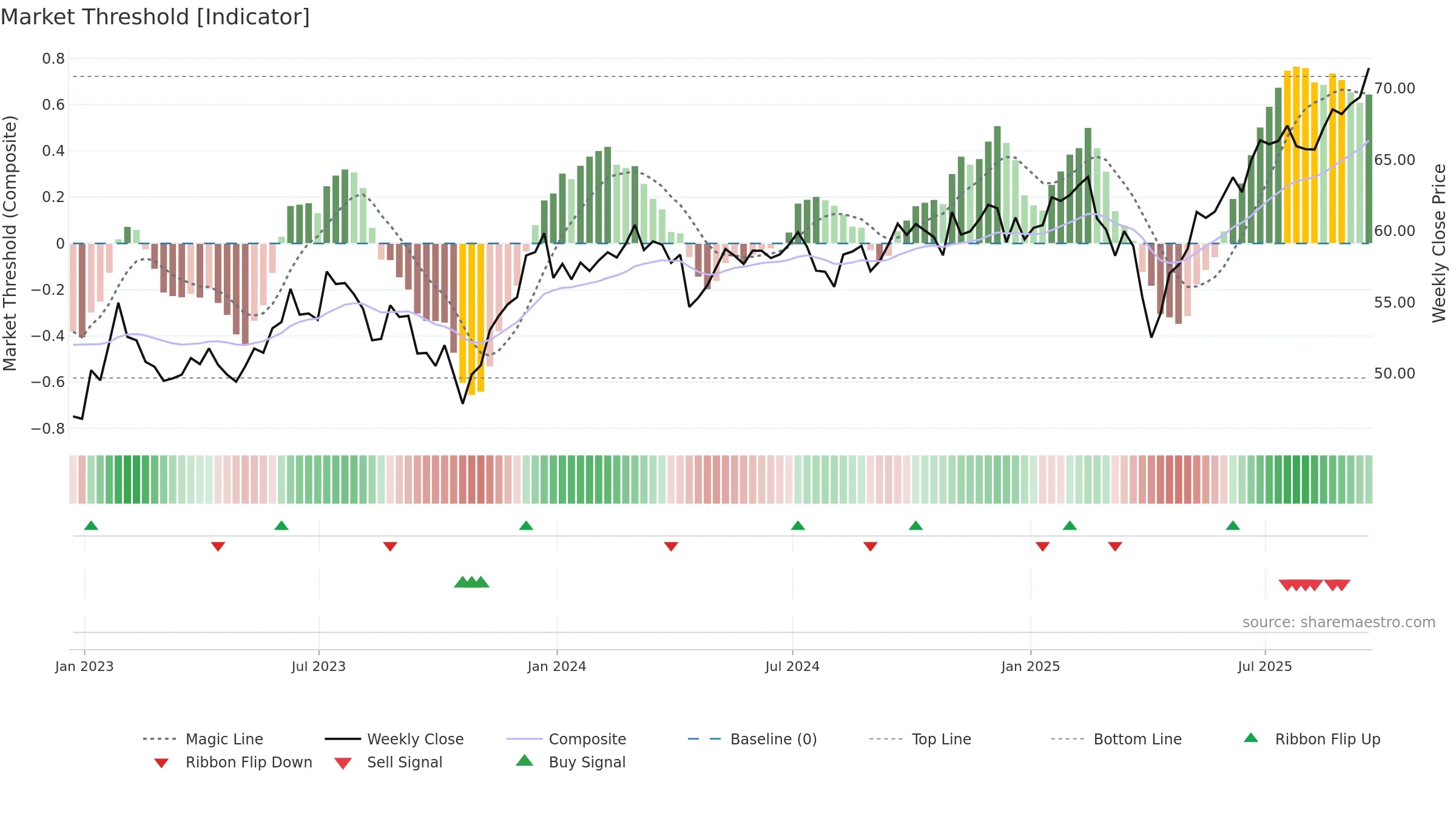Click the −0.4 tick on the left axis
1456x819 pixels.
click(x=48, y=335)
